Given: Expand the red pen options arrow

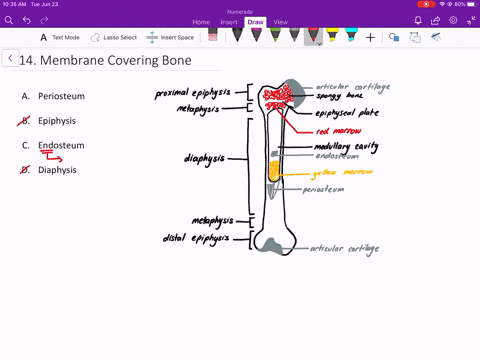Looking at the screenshot, I should click(319, 44).
